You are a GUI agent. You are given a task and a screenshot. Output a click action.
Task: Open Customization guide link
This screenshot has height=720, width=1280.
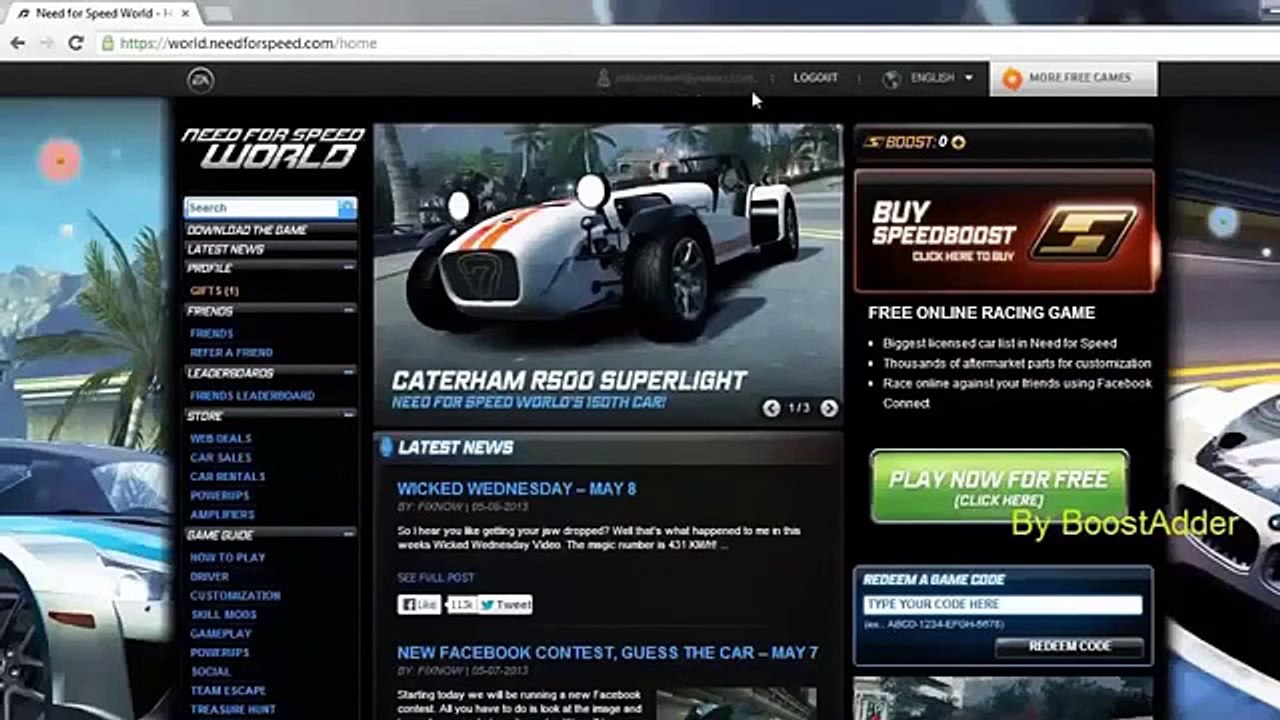coord(235,596)
